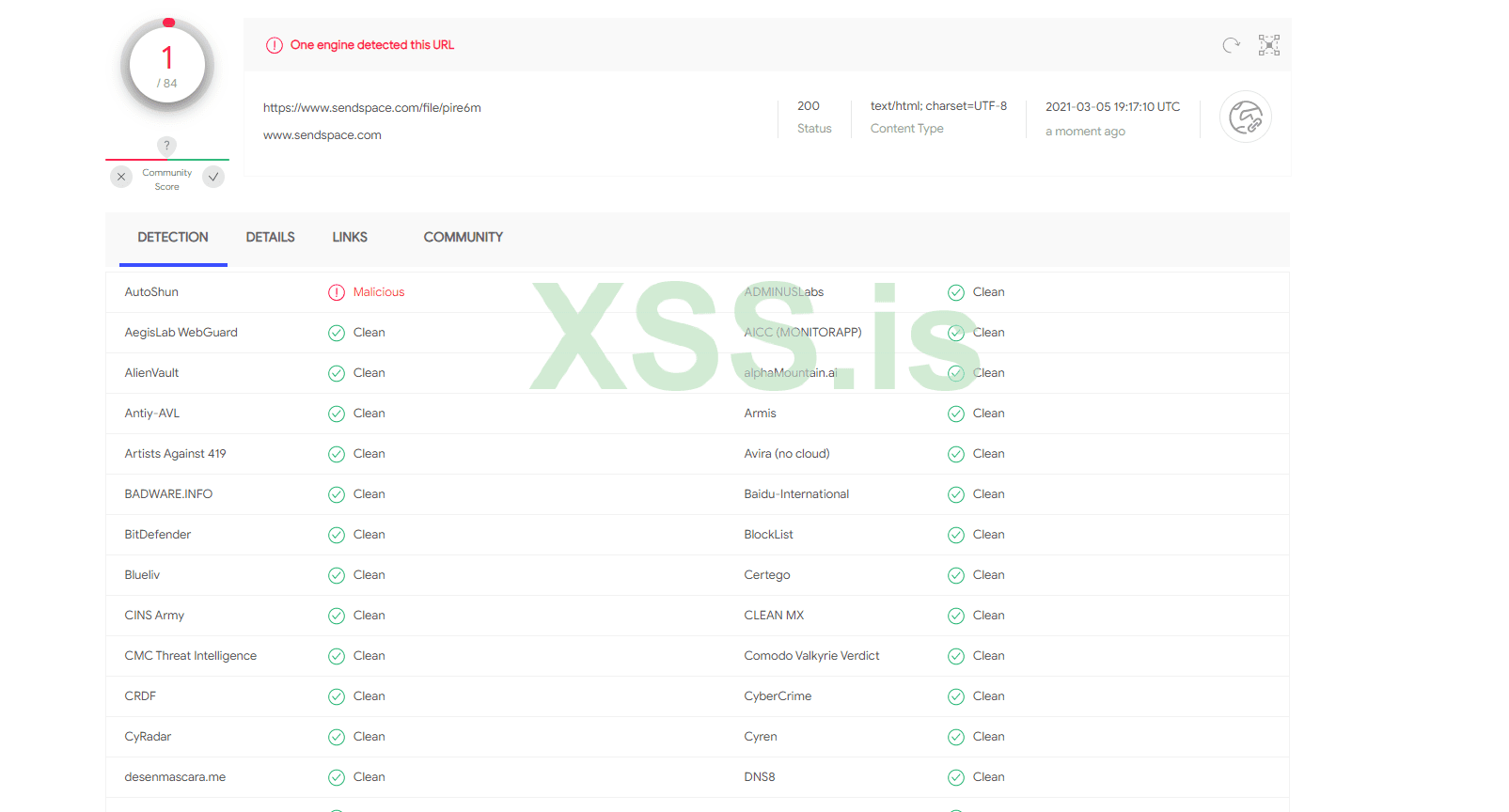Click the 2021-03-05 19:17:10 UTC timestamp
This screenshot has height=812, width=1509.
(1113, 107)
